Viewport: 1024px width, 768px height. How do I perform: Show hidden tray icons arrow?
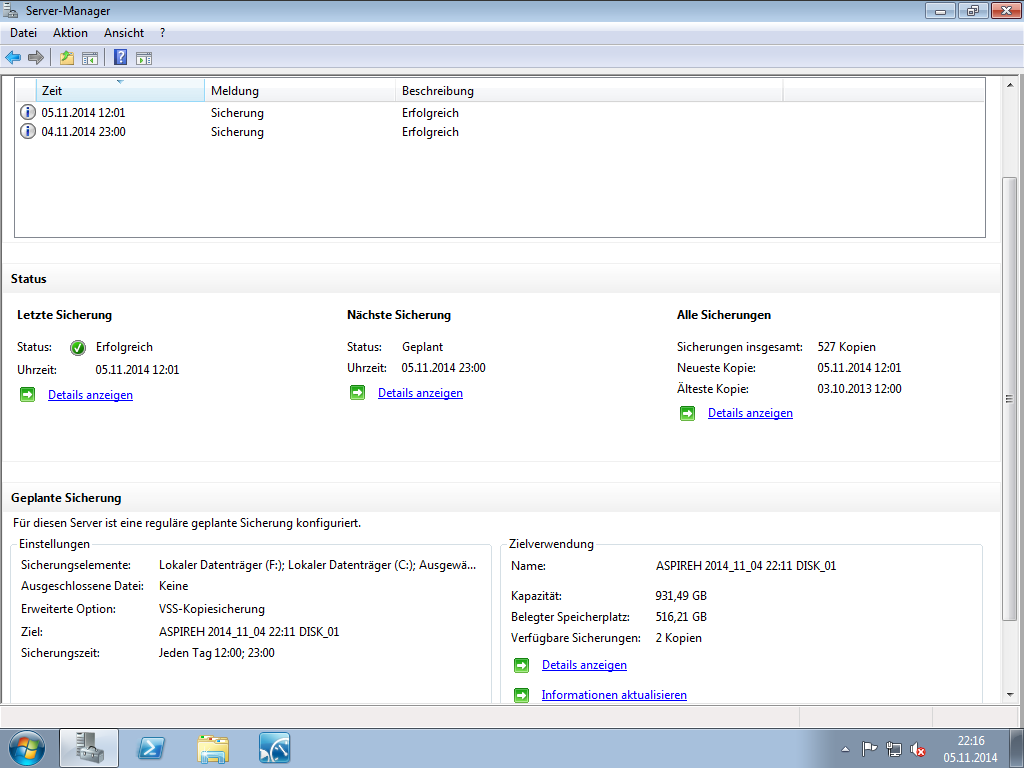[x=846, y=748]
